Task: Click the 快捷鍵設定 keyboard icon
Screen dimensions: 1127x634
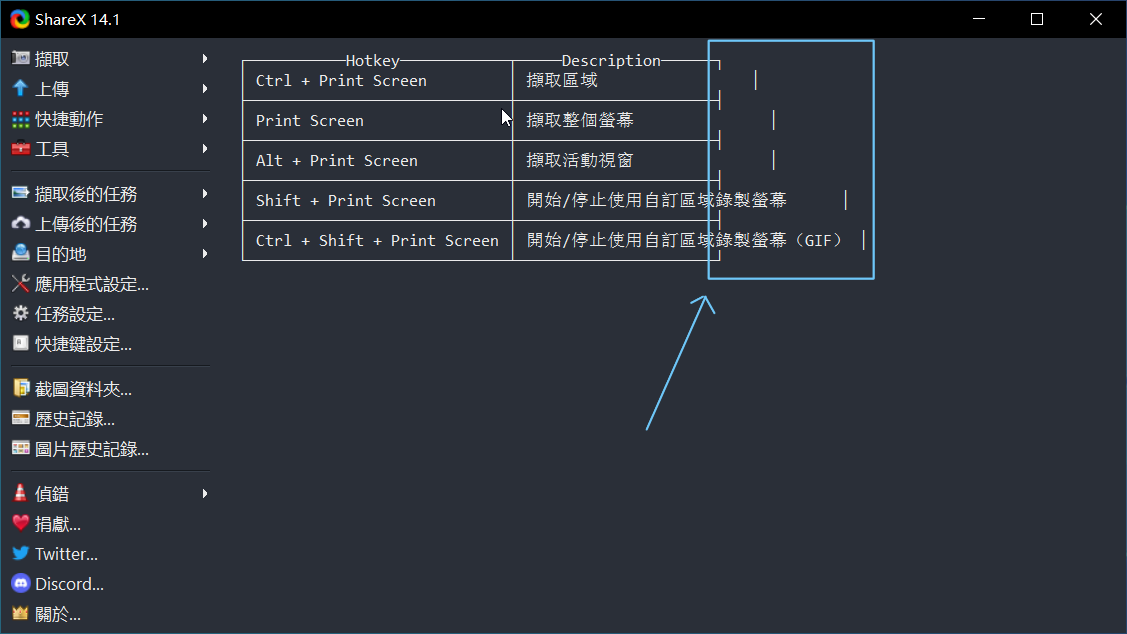Action: coord(21,344)
